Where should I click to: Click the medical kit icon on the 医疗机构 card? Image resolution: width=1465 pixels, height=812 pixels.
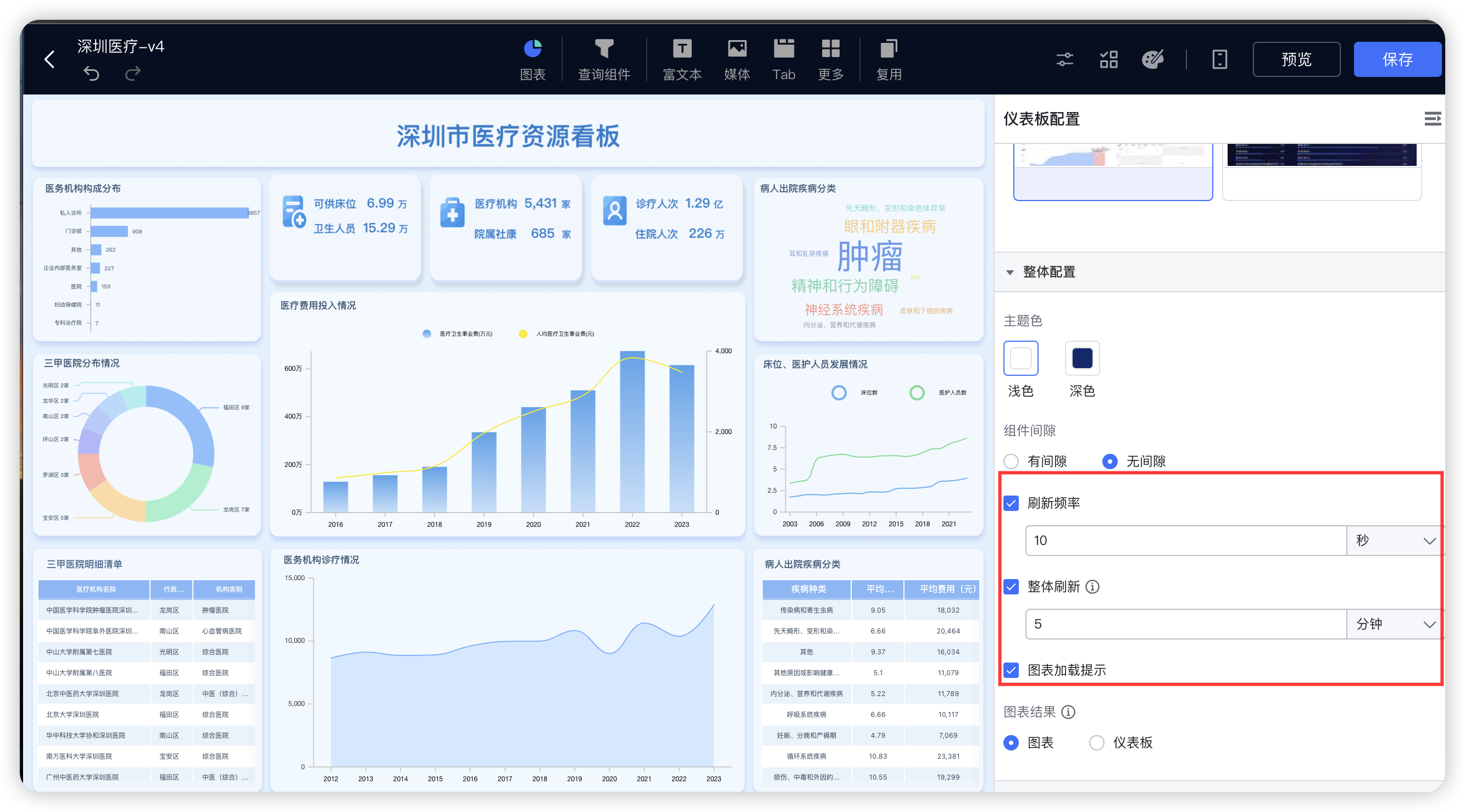click(x=452, y=213)
